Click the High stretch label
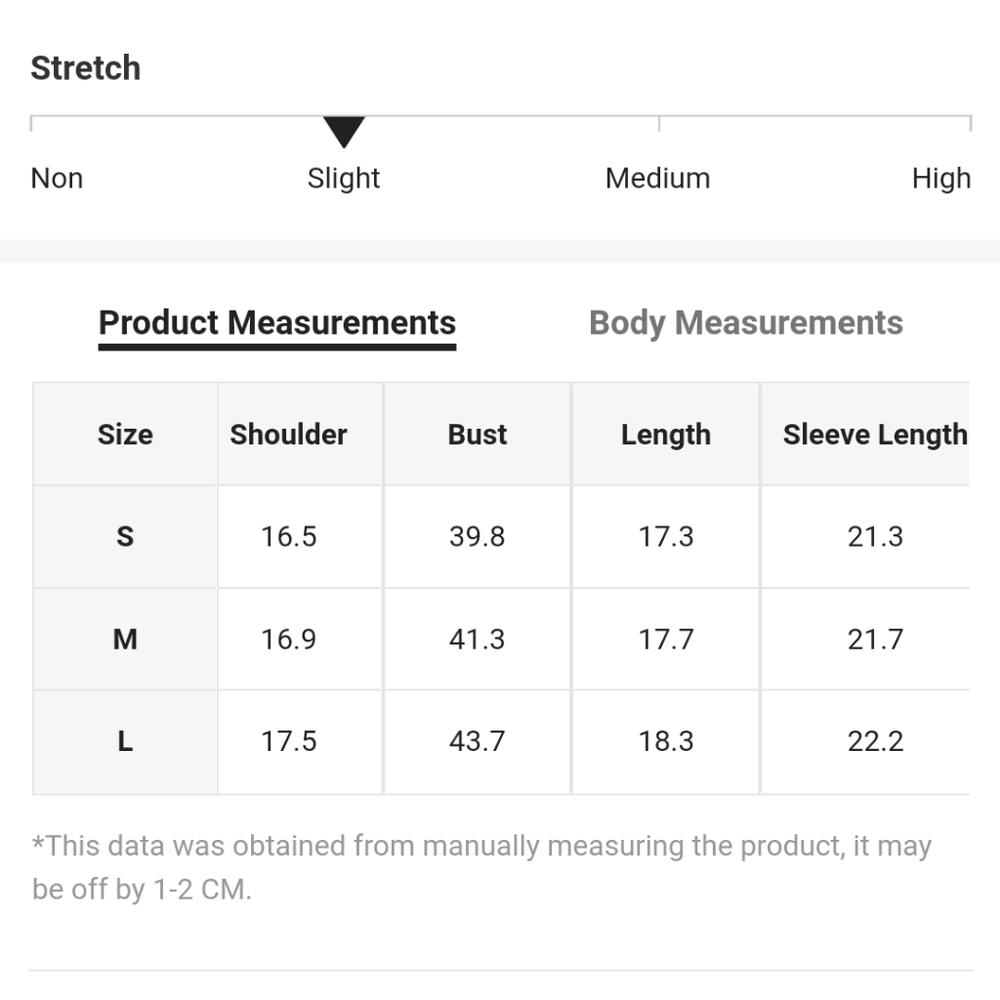Screen dimensions: 1000x1000 pos(940,178)
